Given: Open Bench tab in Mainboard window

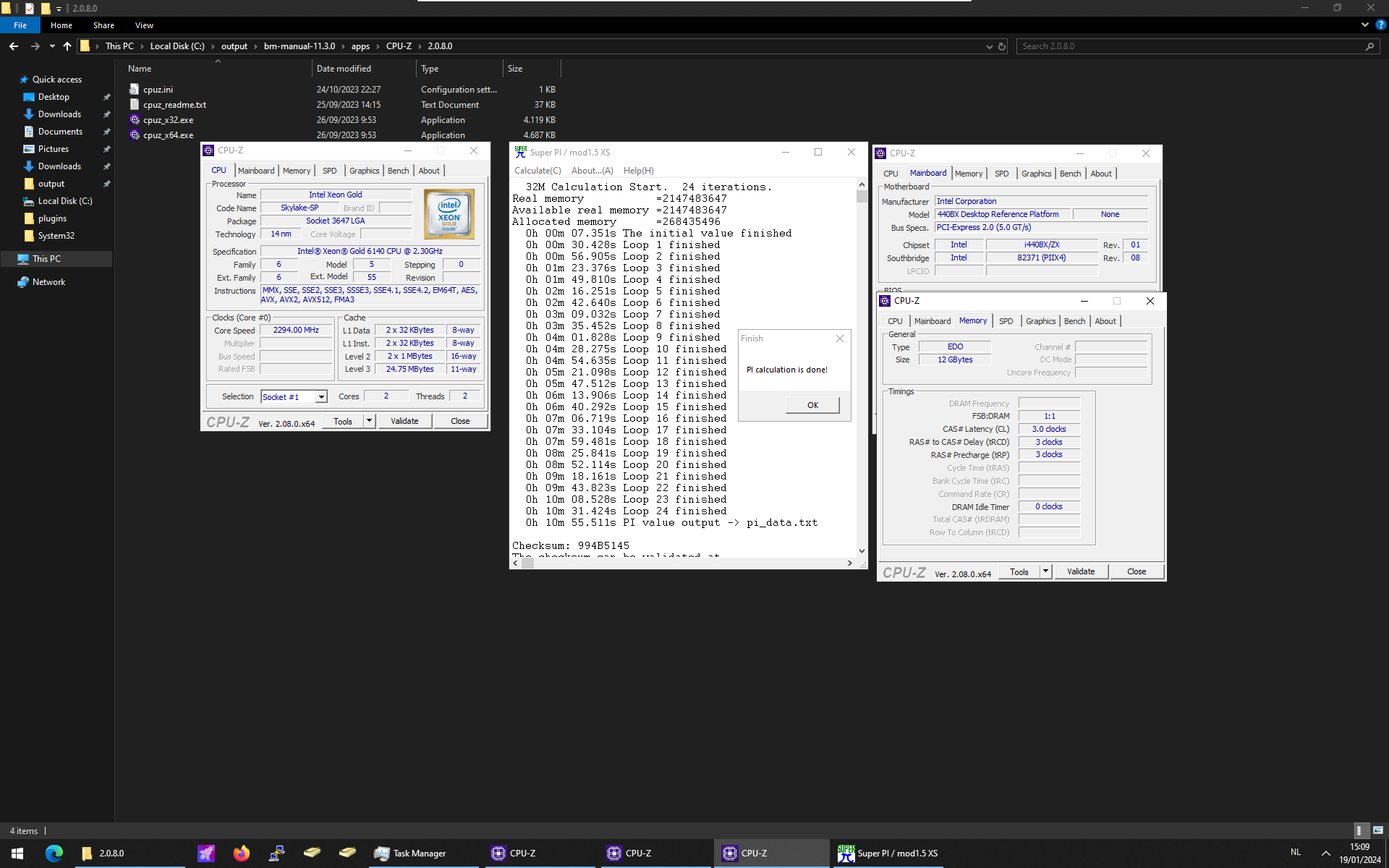Looking at the screenshot, I should [1070, 174].
